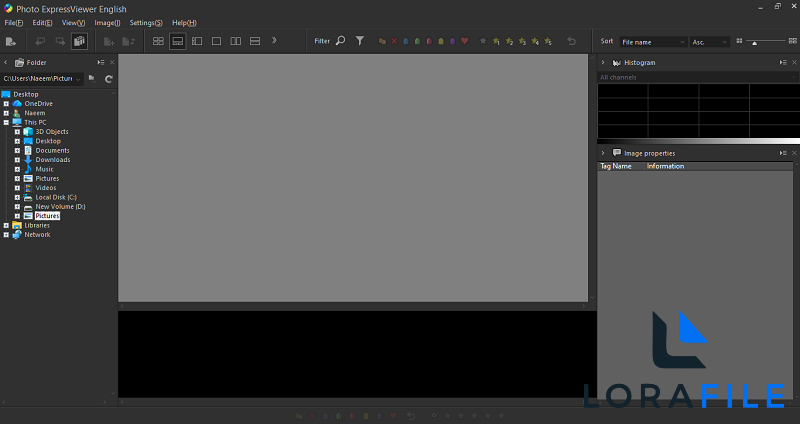Viewport: 800px width, 424px height.
Task: Click the folder icon next to path box
Action: click(92, 78)
